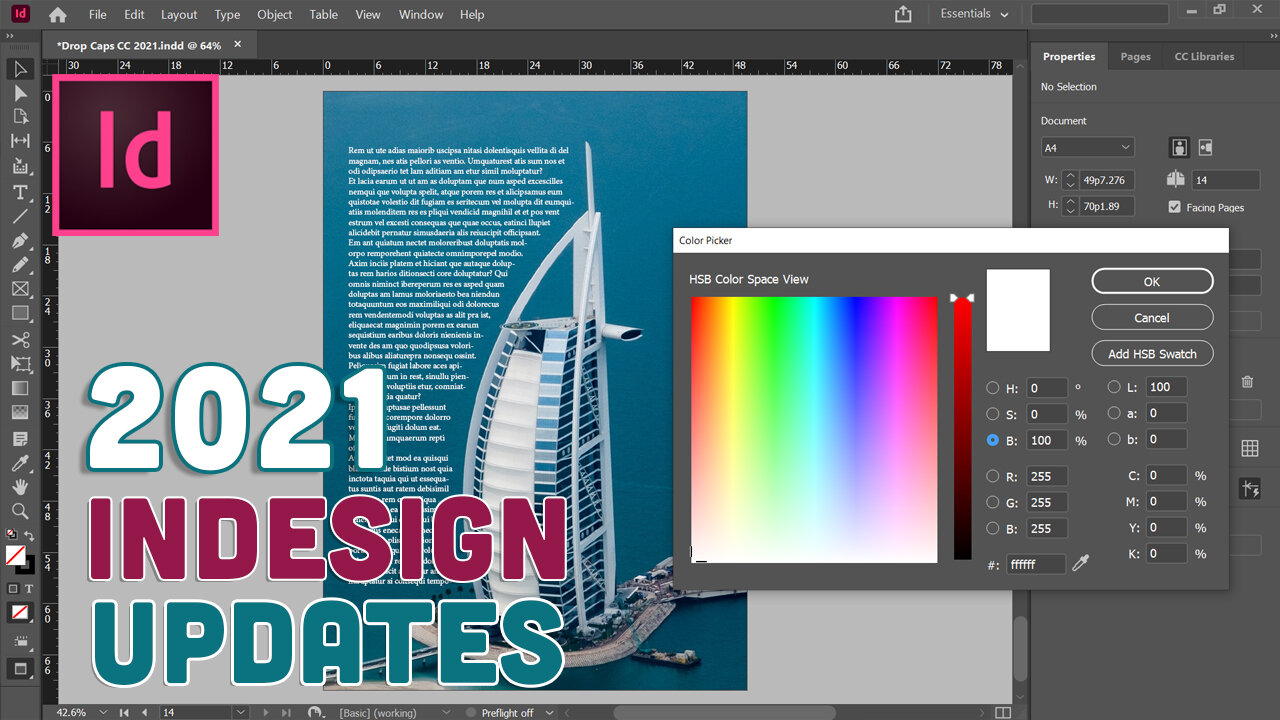The width and height of the screenshot is (1280, 720).
Task: Select the S saturation radio button
Action: pyautogui.click(x=993, y=414)
